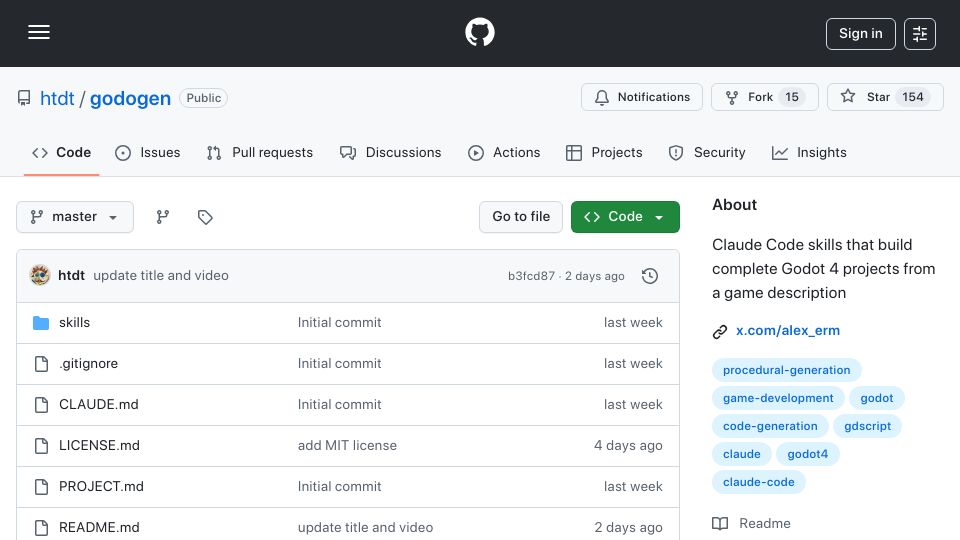Viewport: 960px width, 540px height.
Task: Open the Insights tab
Action: [x=809, y=152]
